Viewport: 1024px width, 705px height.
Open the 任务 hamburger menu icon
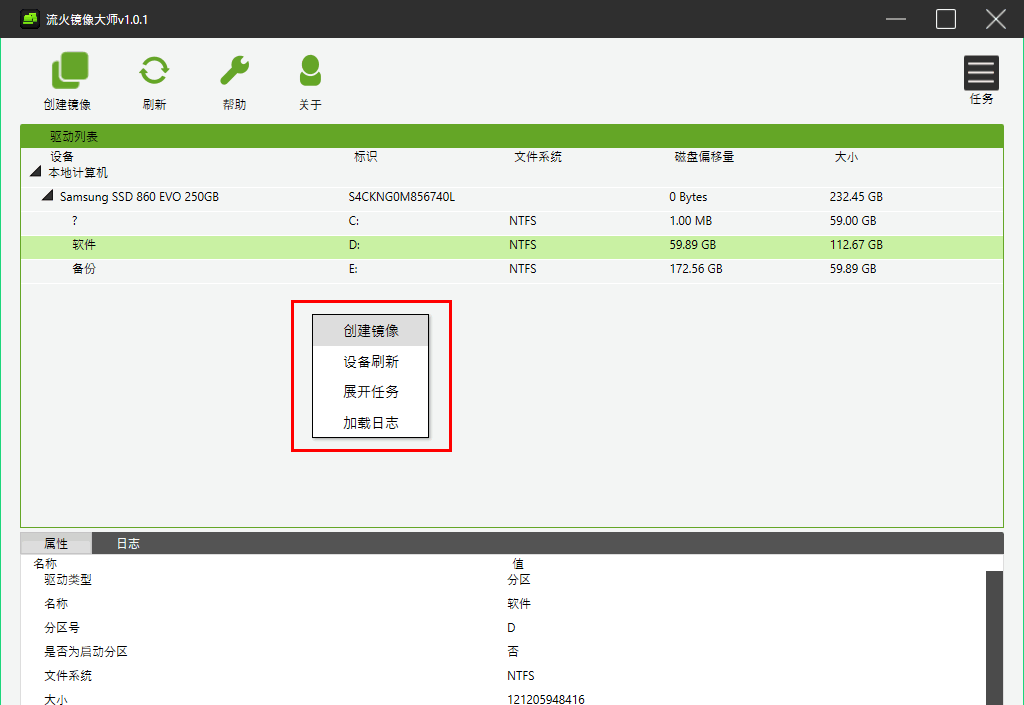click(981, 72)
